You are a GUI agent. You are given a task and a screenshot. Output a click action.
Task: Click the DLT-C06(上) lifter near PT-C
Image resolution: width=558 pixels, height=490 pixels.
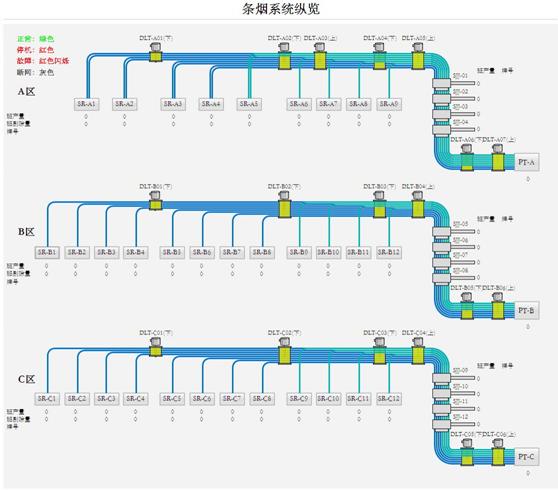[498, 453]
